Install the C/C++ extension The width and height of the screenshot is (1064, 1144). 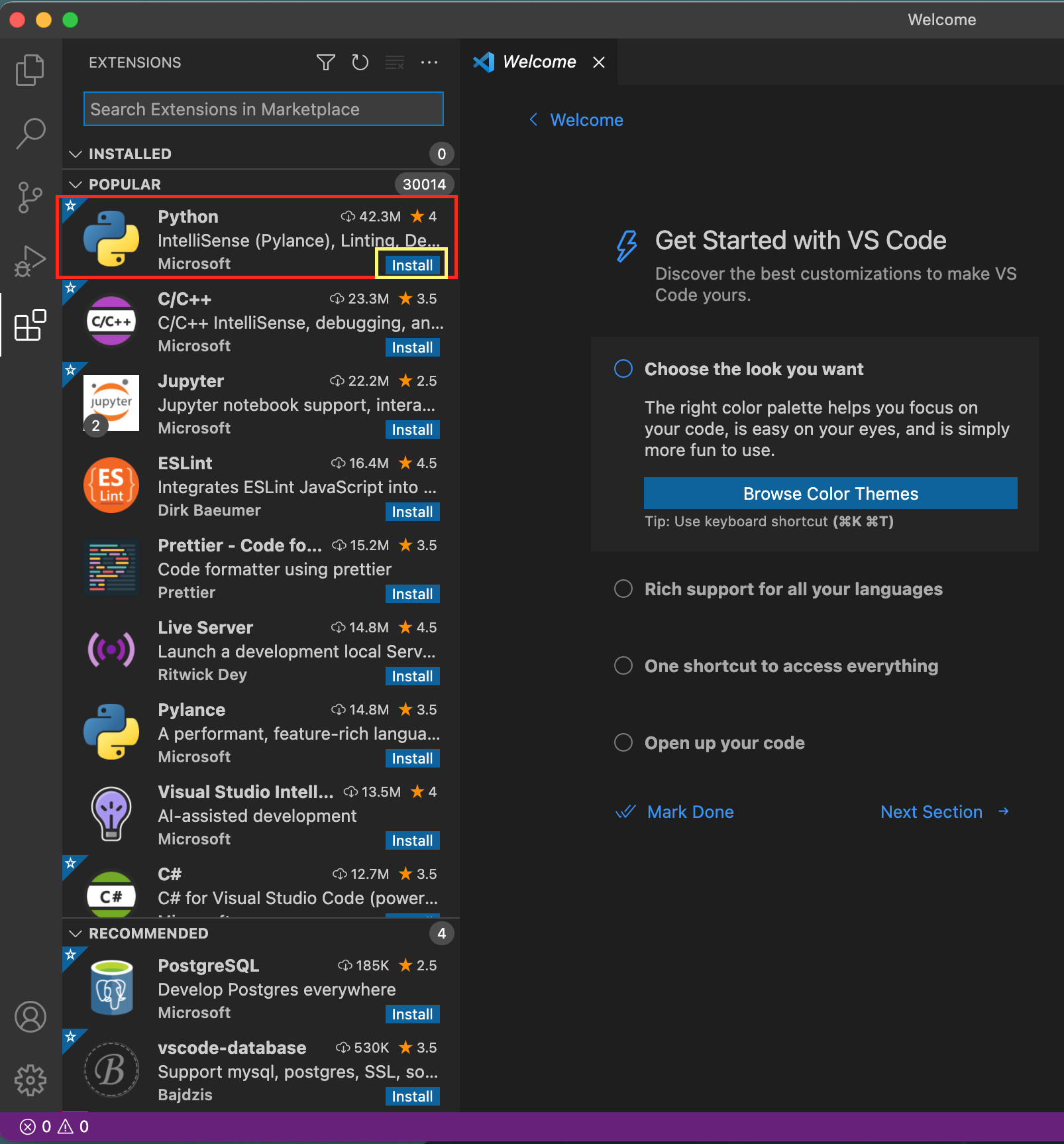(412, 347)
